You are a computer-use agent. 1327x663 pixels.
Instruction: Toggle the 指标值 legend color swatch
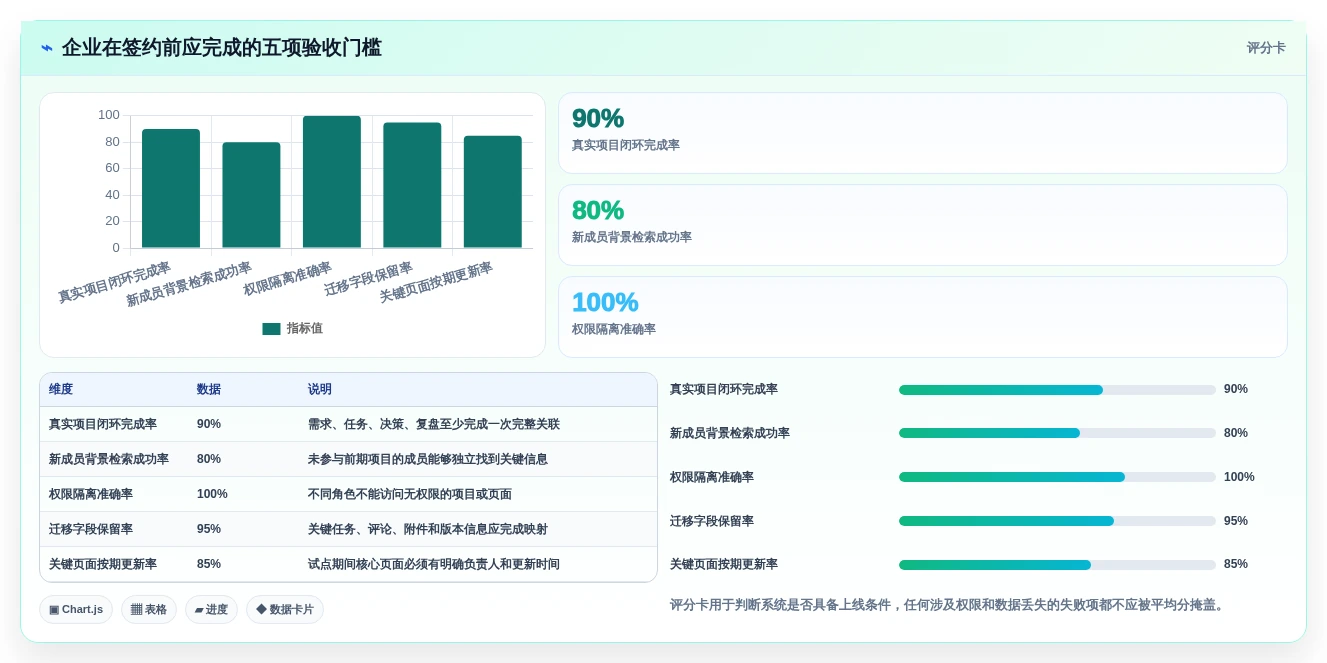pos(271,328)
